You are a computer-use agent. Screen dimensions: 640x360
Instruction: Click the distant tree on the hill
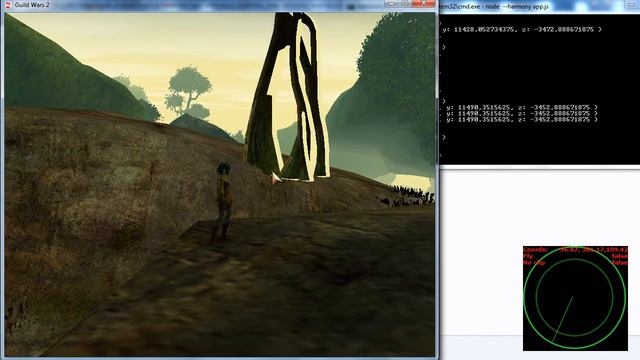tap(188, 92)
